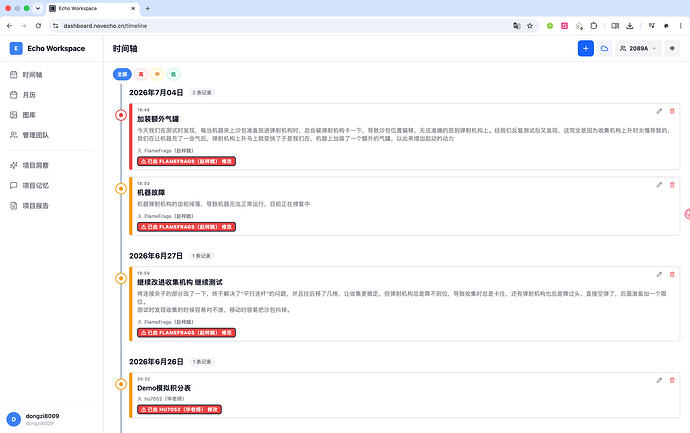This screenshot has width=690, height=433.
Task: Open the browser extensions puzzle icon
Action: tap(594, 26)
